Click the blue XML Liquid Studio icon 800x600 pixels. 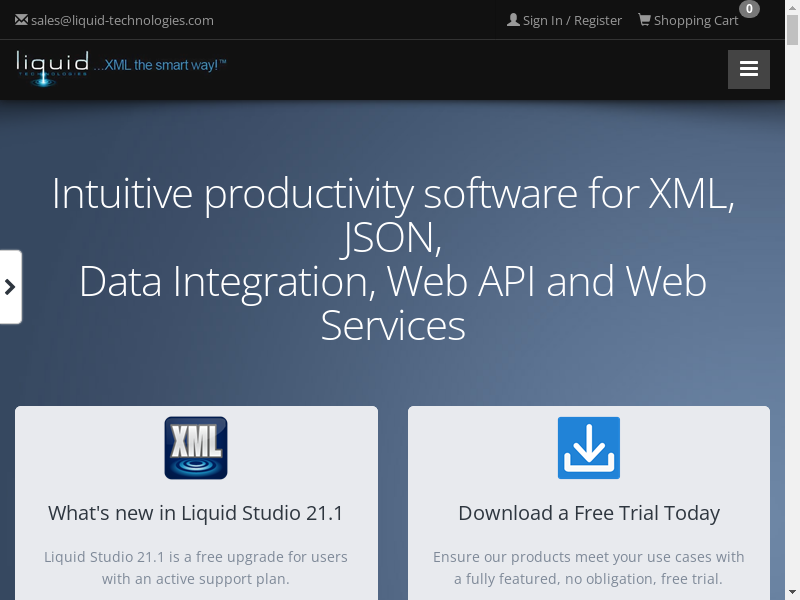196,448
